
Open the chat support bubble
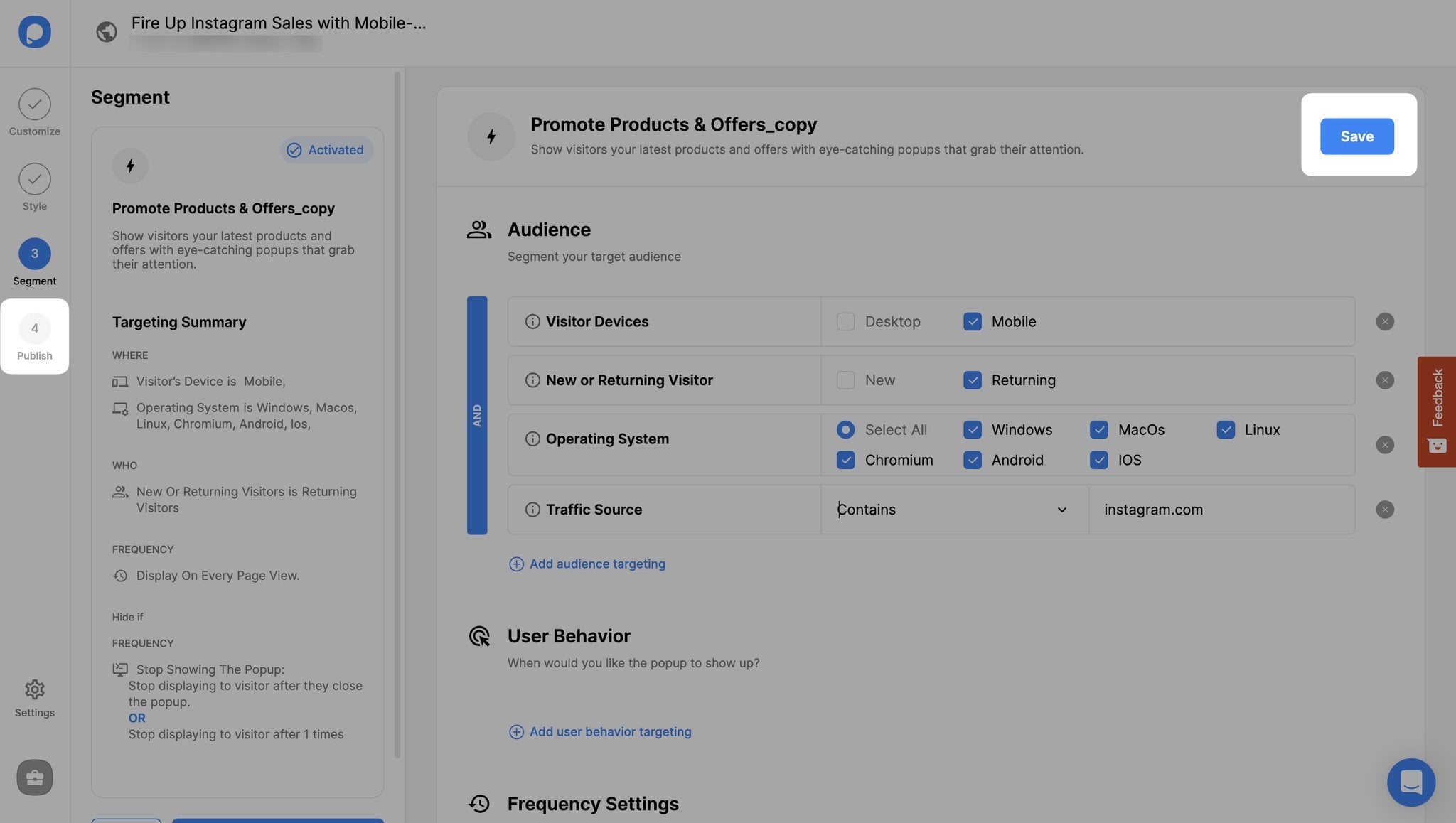click(1410, 782)
